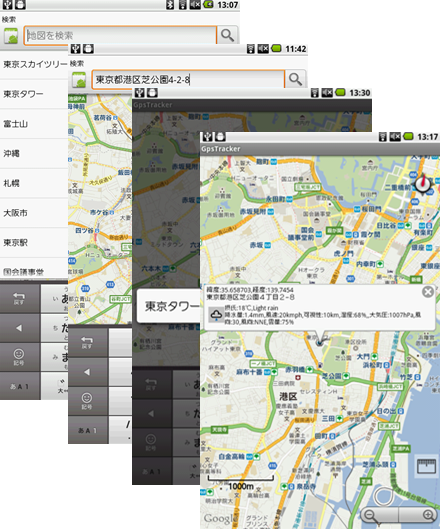
Task: Zoom in the front map
Action: [418, 515]
